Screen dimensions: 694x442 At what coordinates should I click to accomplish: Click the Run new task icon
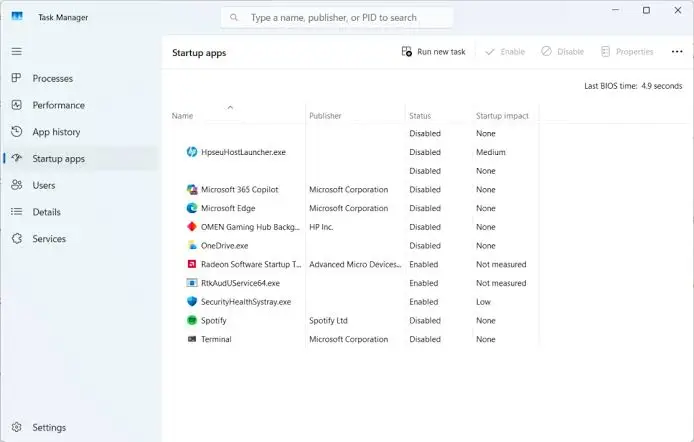406,51
